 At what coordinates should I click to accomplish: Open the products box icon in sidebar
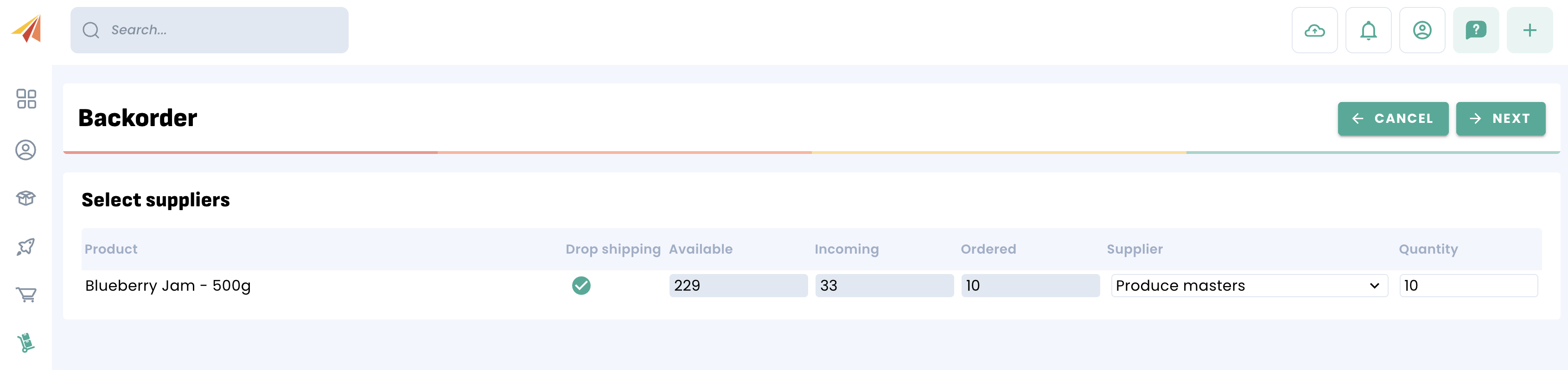point(25,198)
